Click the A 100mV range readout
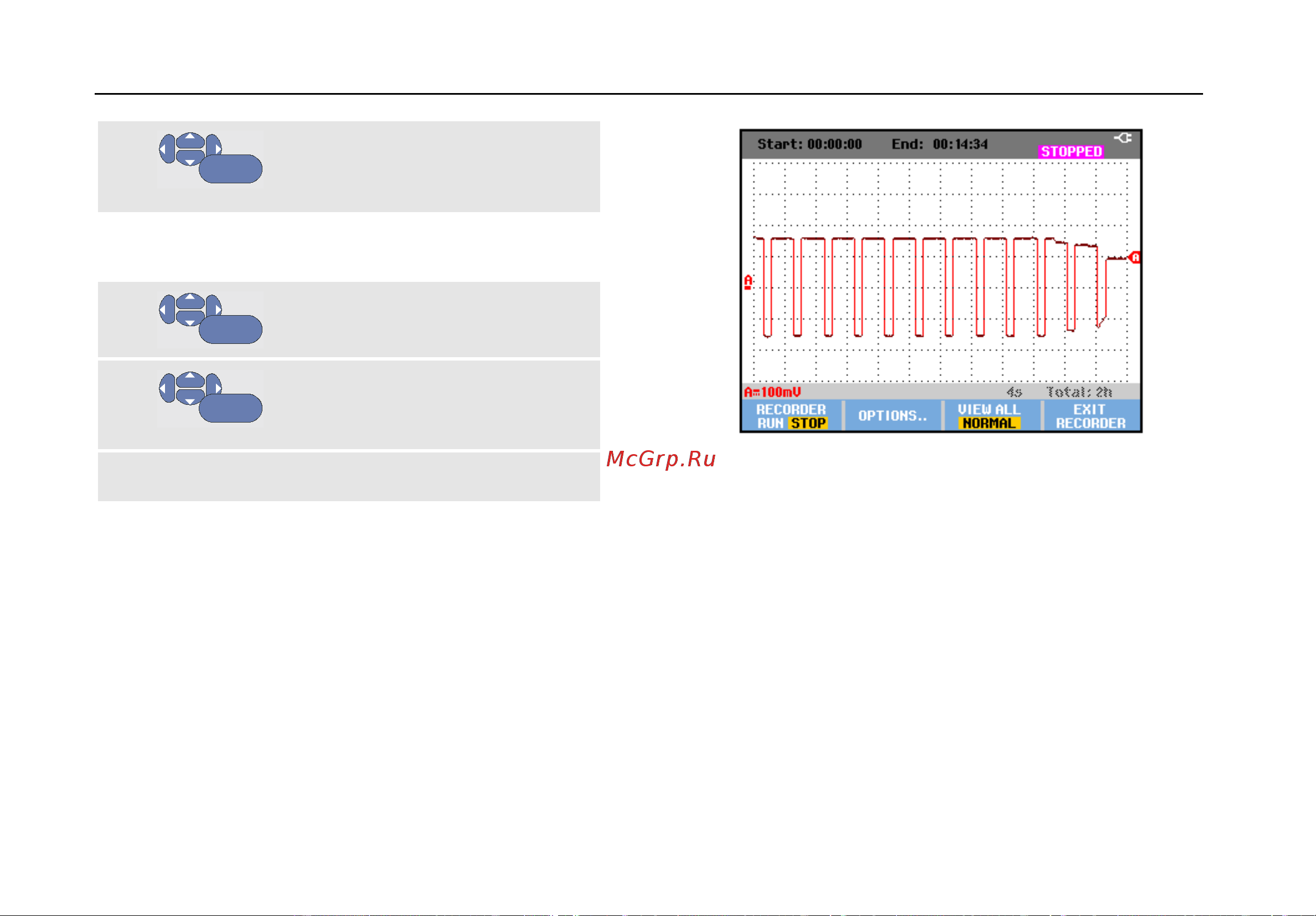Viewport: 1316px width, 916px height. pyautogui.click(x=772, y=392)
